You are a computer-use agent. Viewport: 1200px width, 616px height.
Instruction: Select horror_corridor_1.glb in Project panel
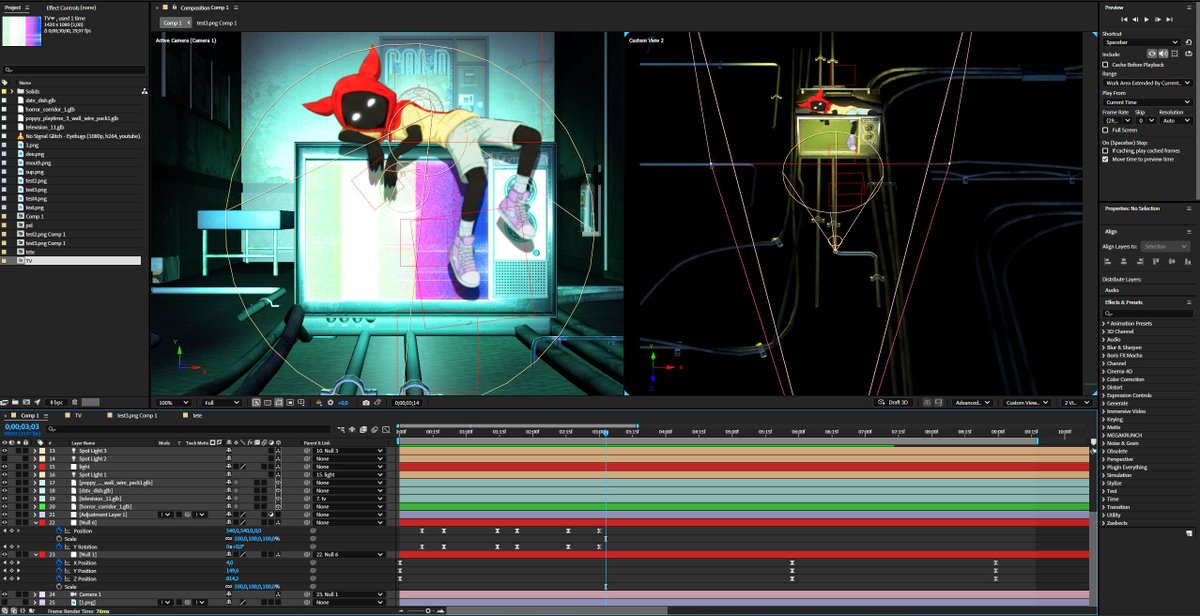[50, 109]
